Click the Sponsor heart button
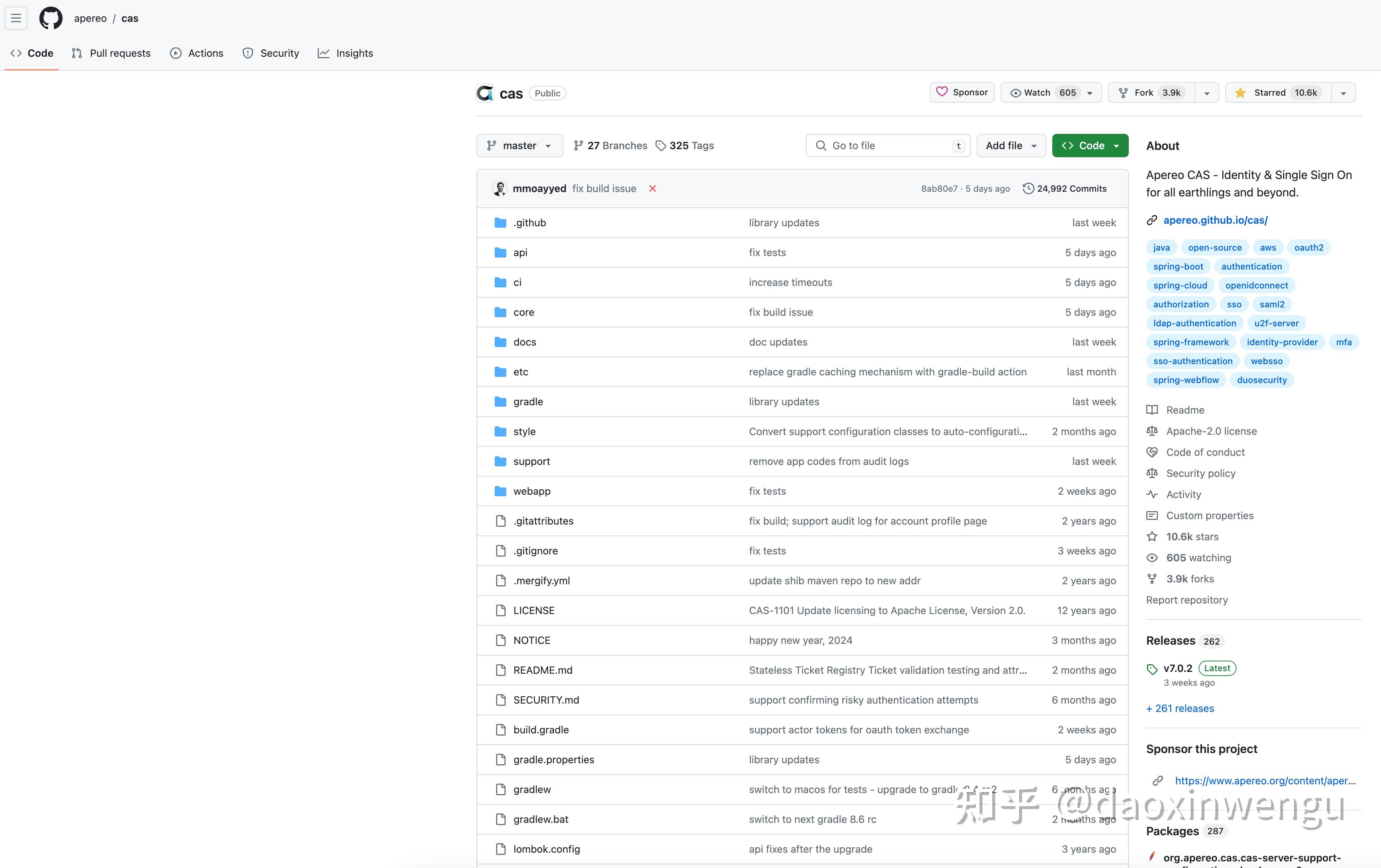The height and width of the screenshot is (868, 1381). pos(962,92)
